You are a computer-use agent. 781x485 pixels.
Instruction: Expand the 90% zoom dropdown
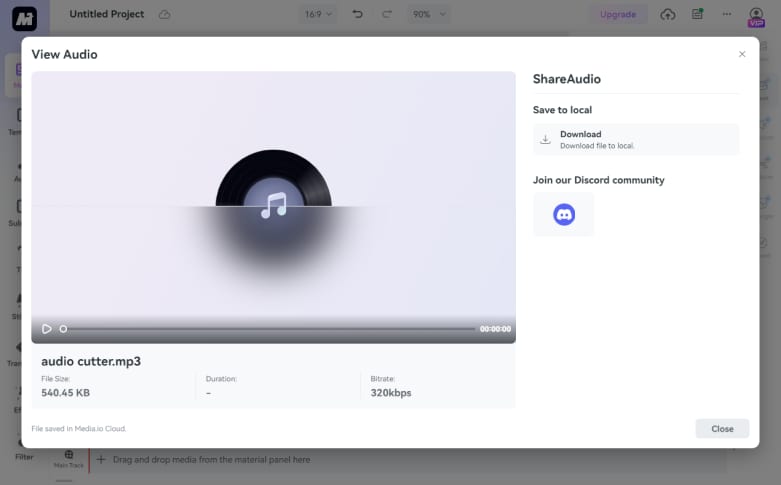[x=429, y=14]
